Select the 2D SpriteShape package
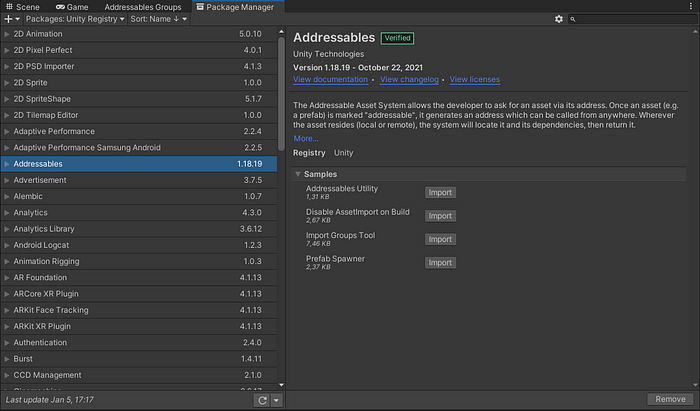 (x=139, y=99)
